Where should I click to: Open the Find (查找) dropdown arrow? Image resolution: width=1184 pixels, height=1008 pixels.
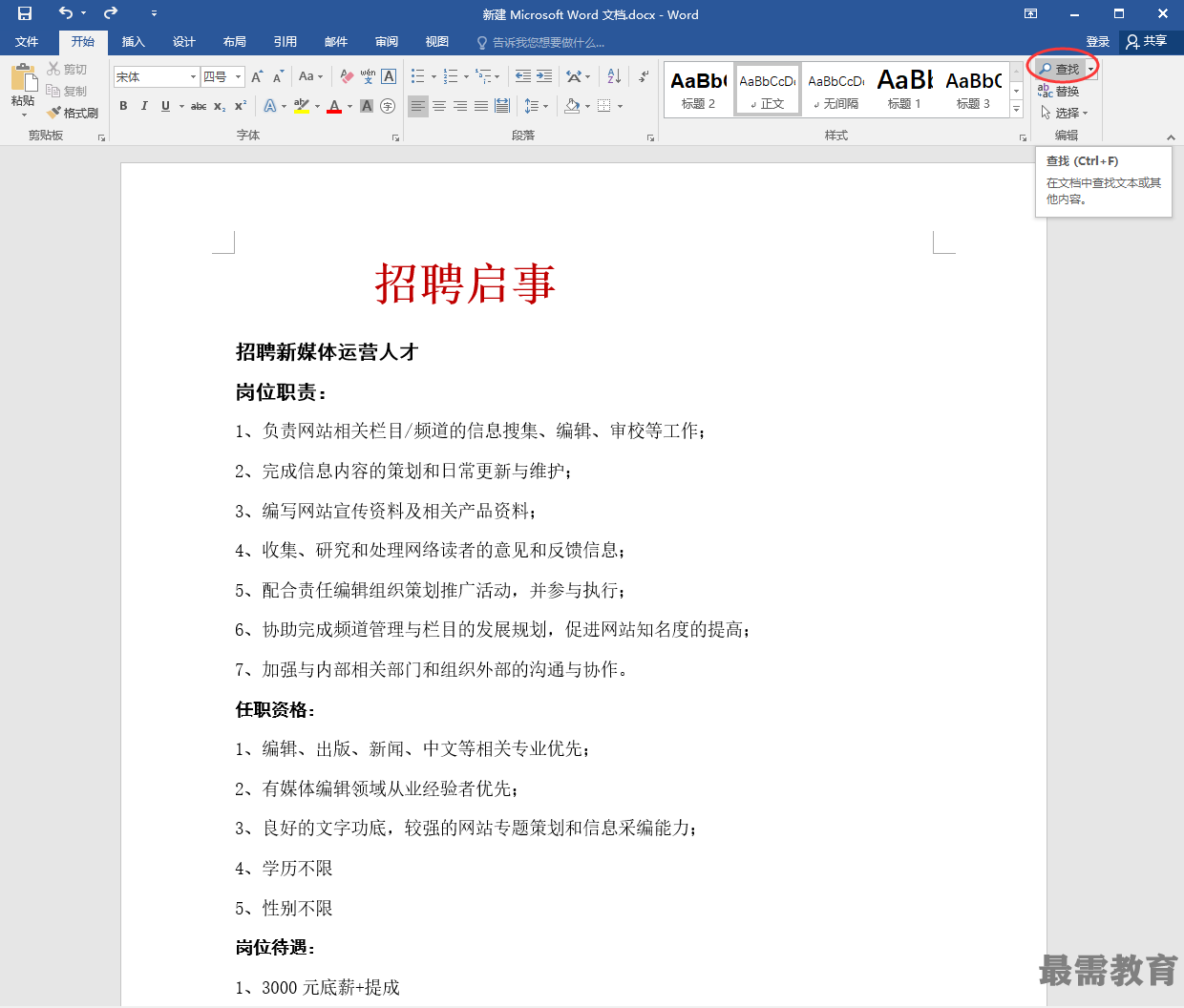coord(1091,69)
